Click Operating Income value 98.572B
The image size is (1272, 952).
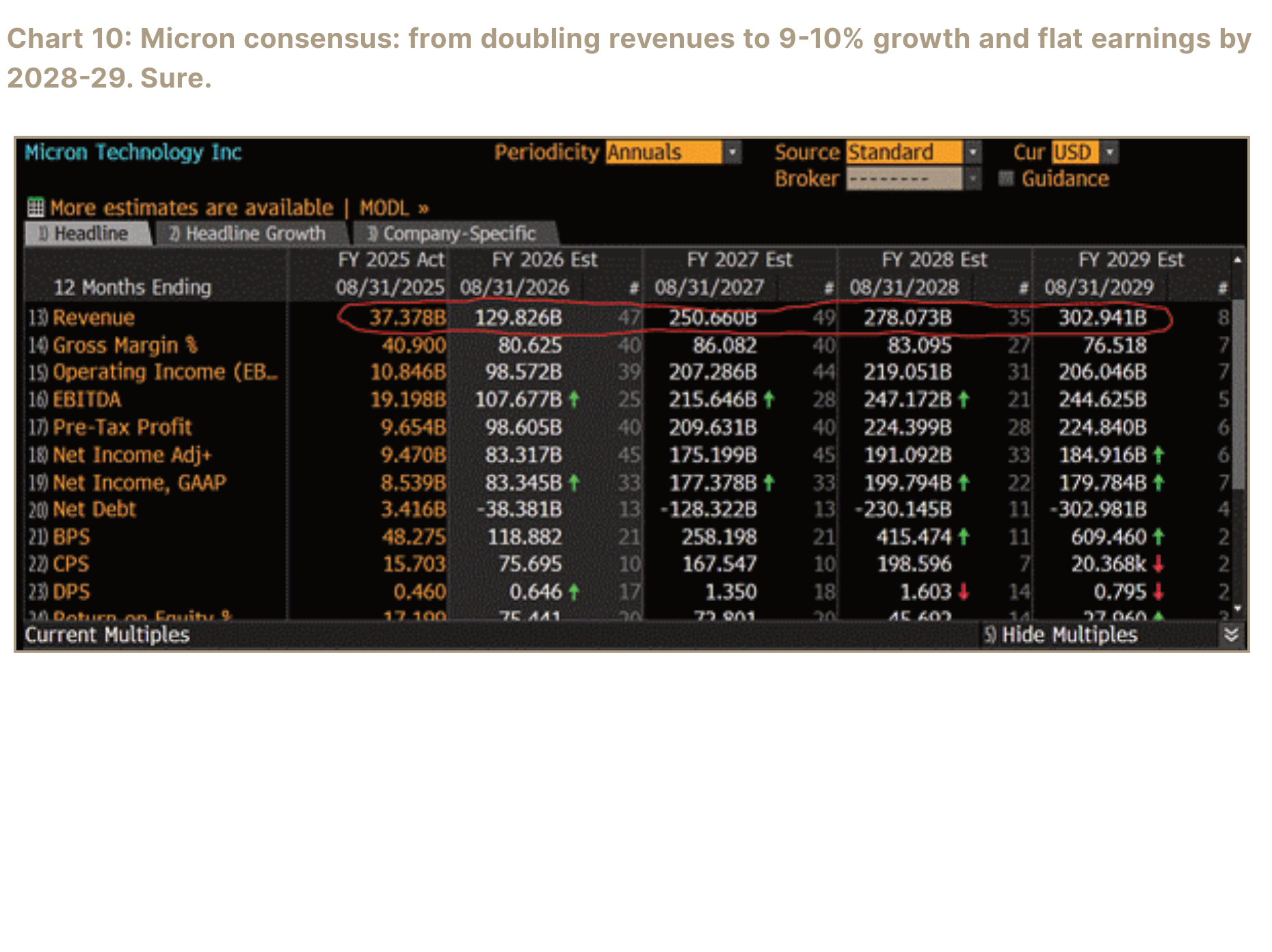523,372
